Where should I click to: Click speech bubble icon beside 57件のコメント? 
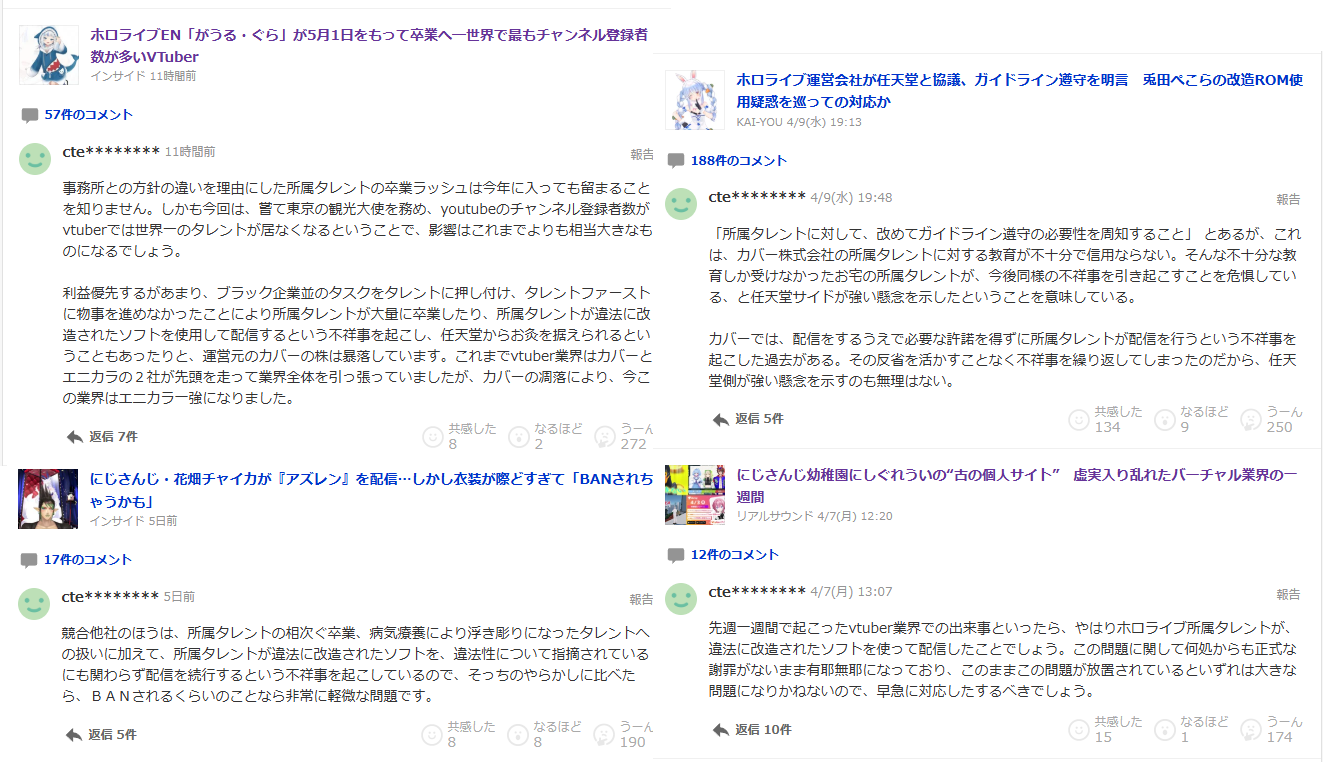[x=30, y=115]
